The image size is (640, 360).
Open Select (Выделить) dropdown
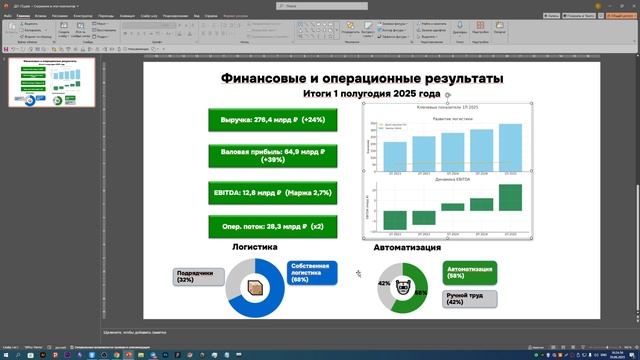pyautogui.click(x=427, y=36)
